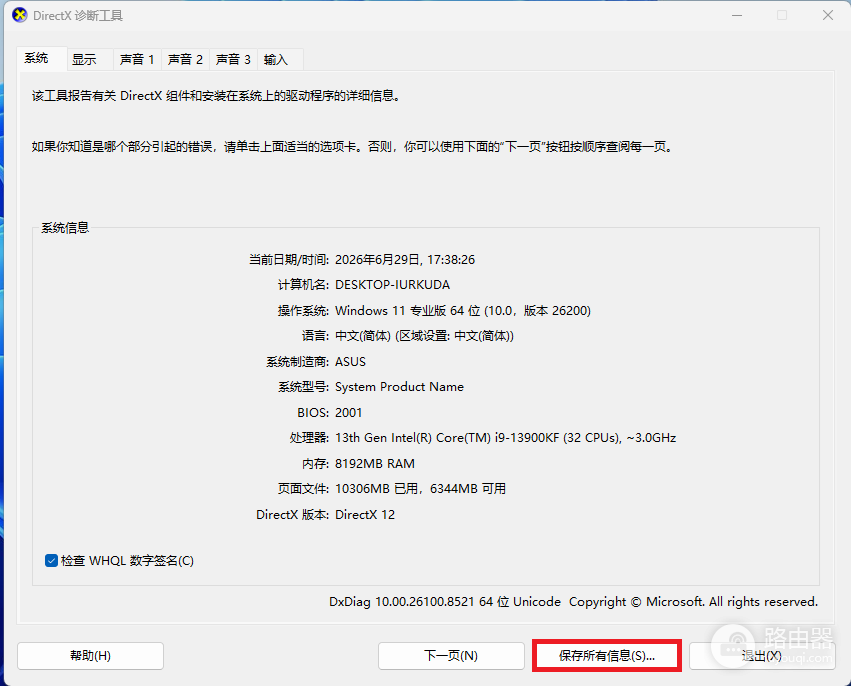
Task: Click the DirectX 12 version value
Action: tap(365, 514)
